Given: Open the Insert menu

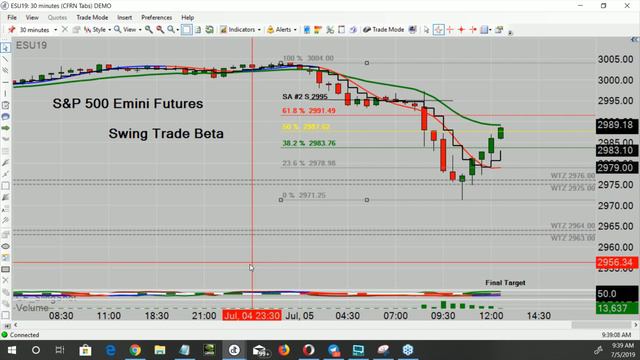Looking at the screenshot, I should click(x=124, y=18).
